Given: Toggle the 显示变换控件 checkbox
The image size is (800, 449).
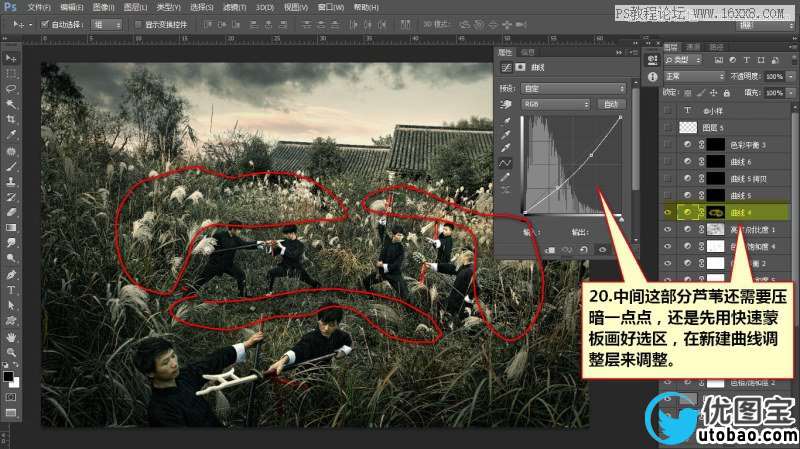Looking at the screenshot, I should coord(138,24).
